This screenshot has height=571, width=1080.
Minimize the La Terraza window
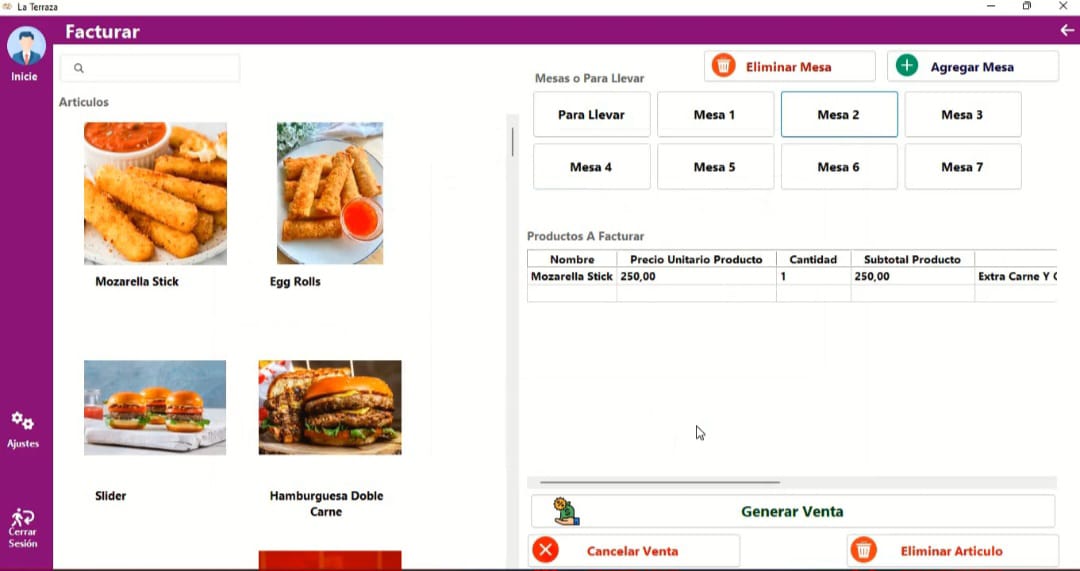click(991, 6)
